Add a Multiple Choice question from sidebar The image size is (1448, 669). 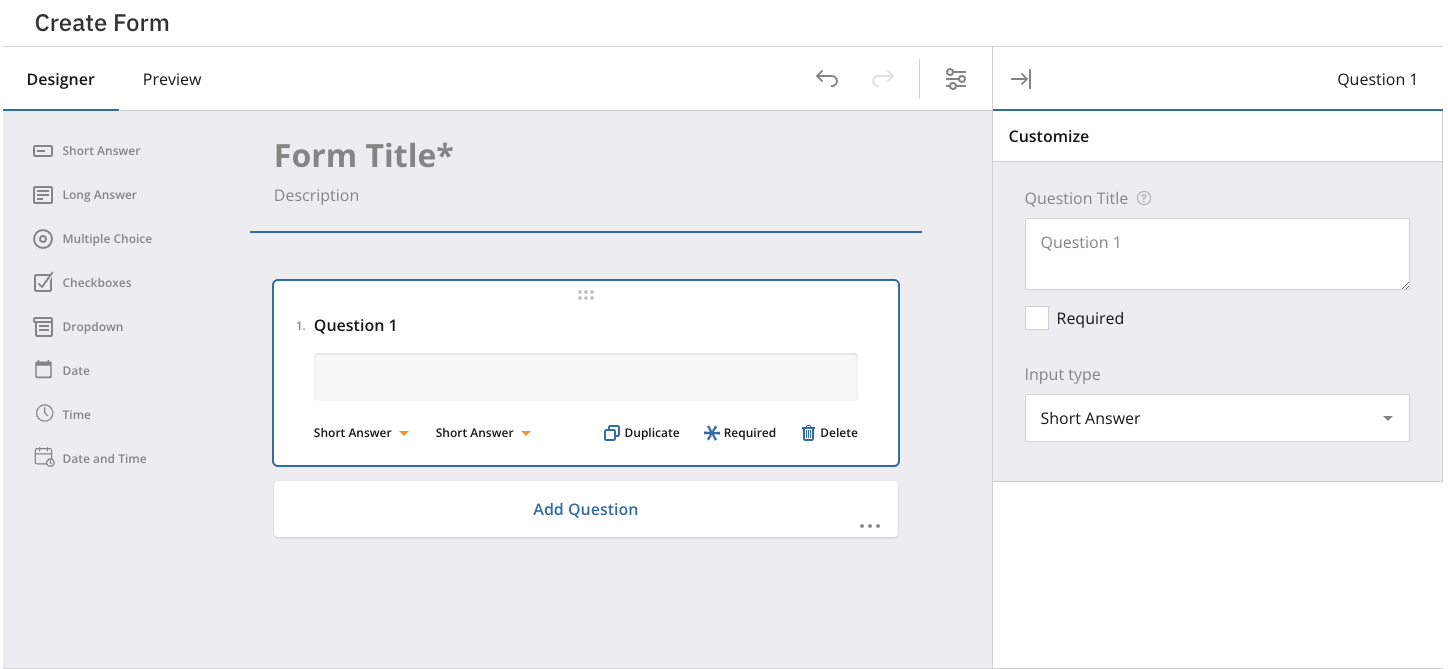tap(43, 239)
